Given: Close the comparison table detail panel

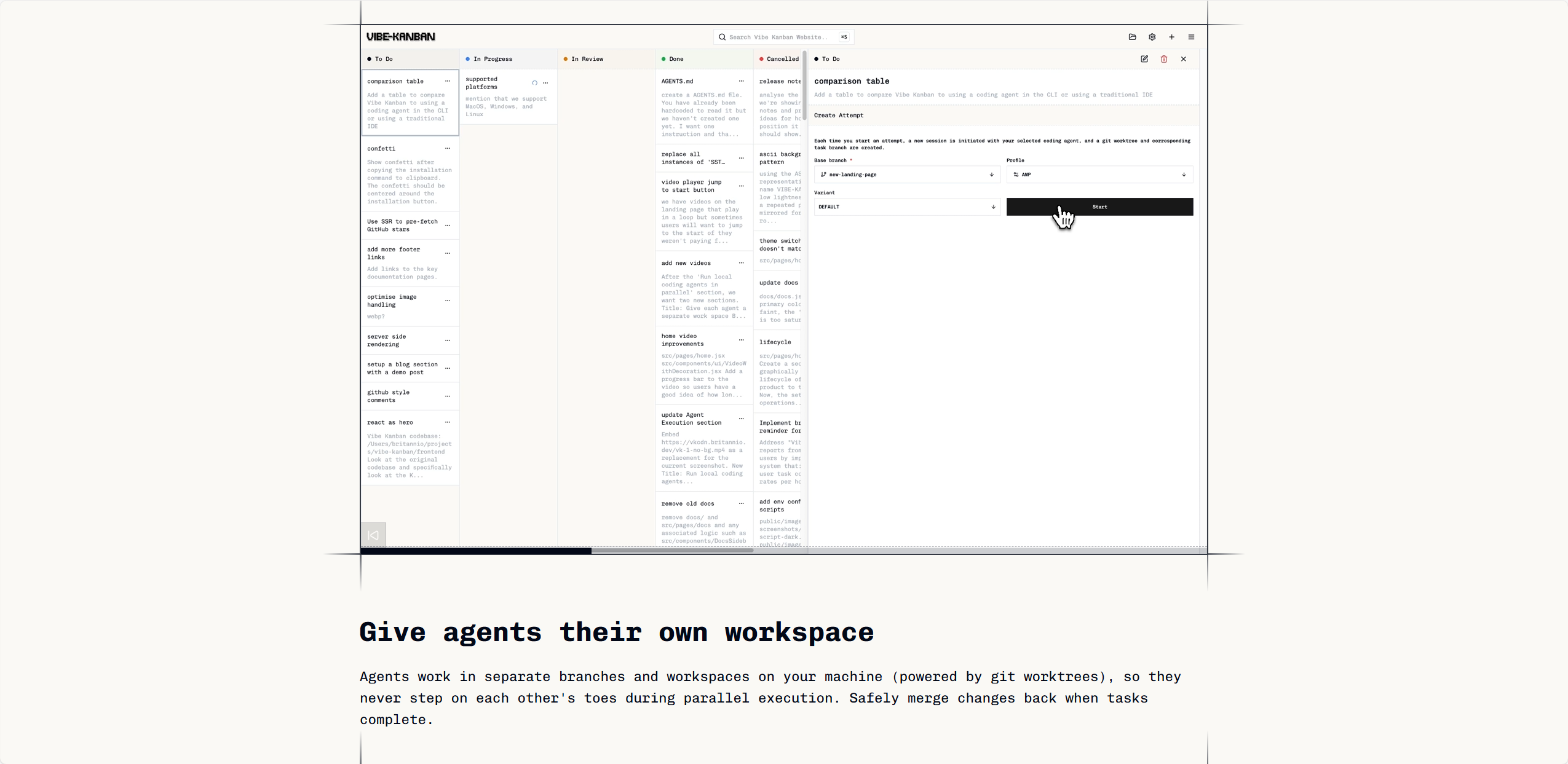Looking at the screenshot, I should pos(1184,59).
